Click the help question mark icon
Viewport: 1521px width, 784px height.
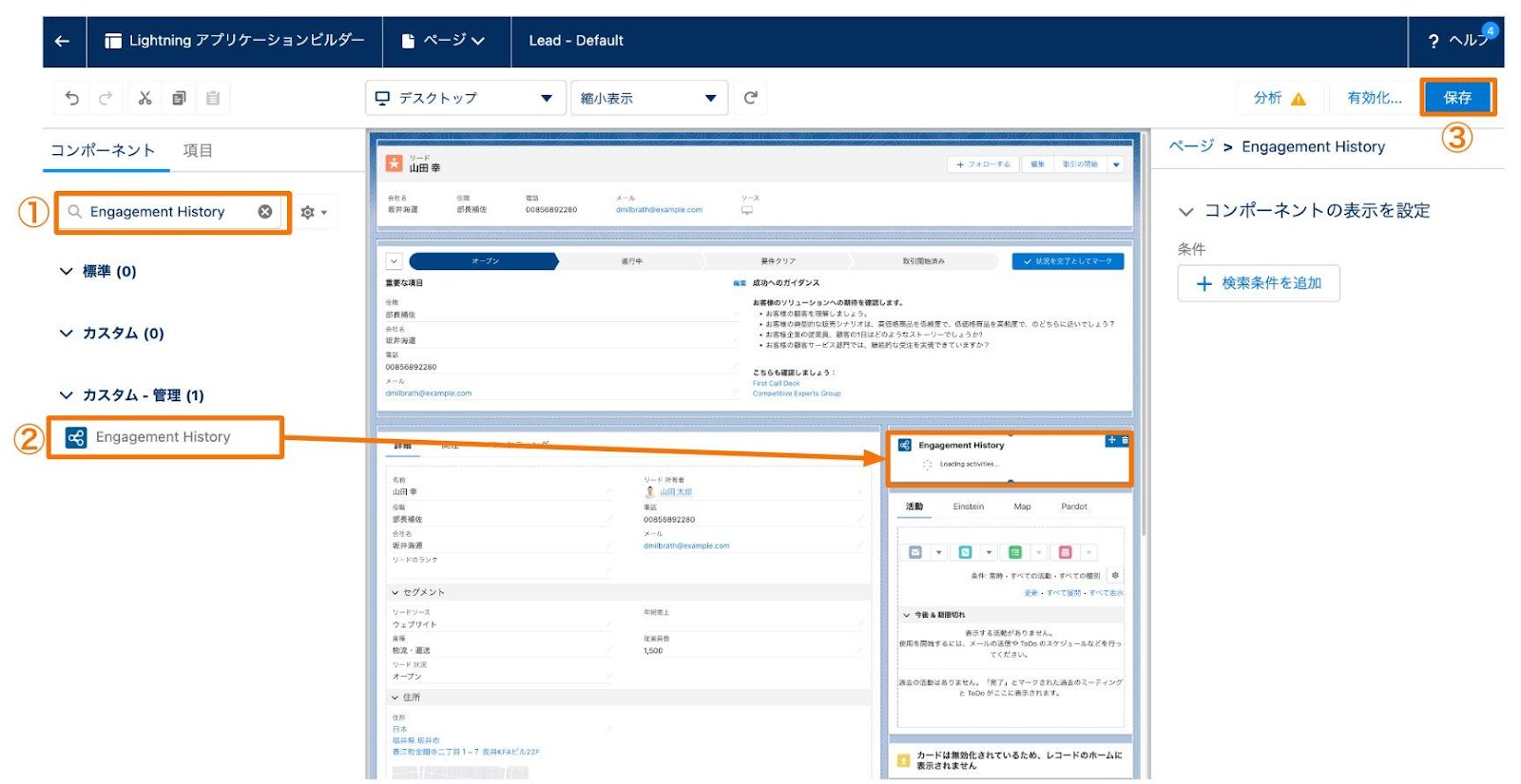[x=1434, y=41]
